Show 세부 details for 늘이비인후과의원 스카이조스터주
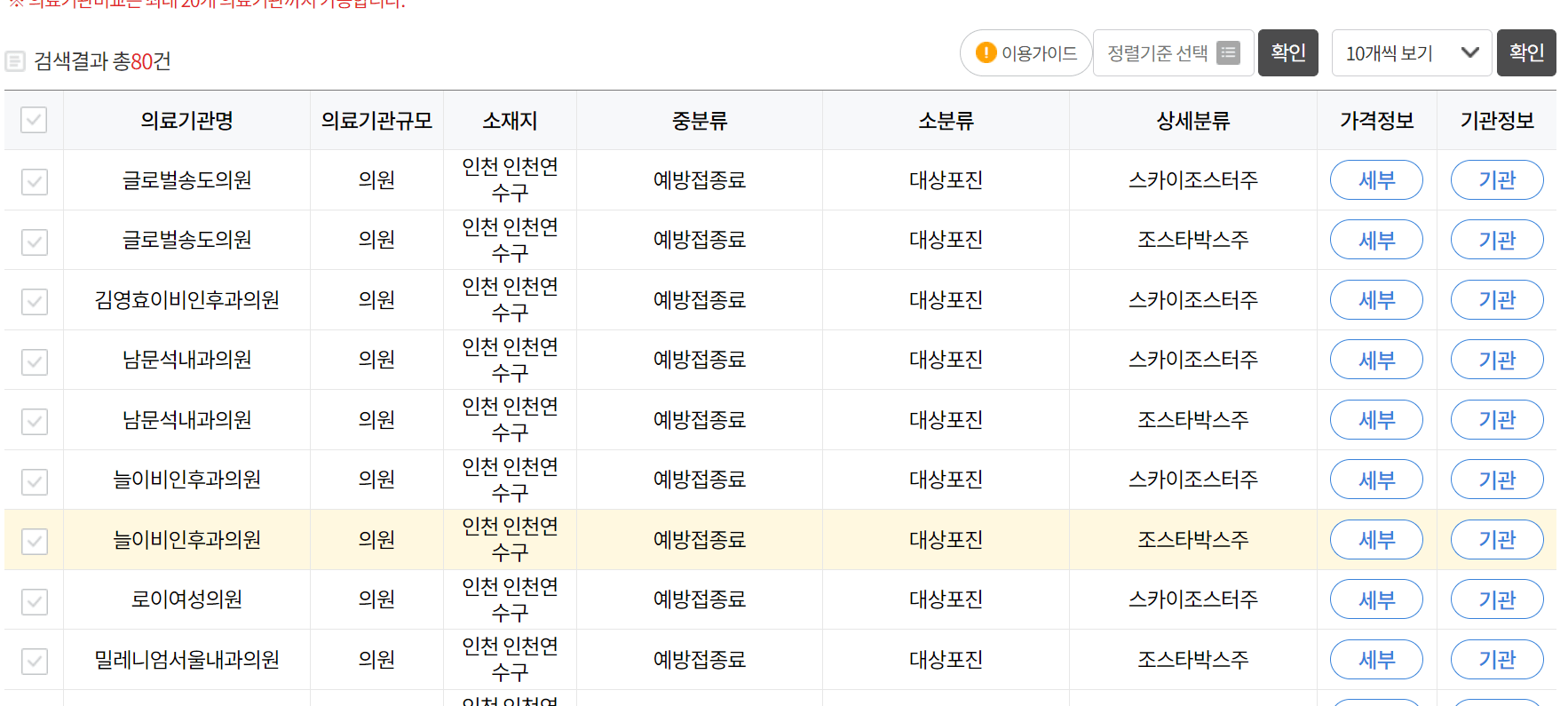1568x706 pixels. (x=1376, y=480)
